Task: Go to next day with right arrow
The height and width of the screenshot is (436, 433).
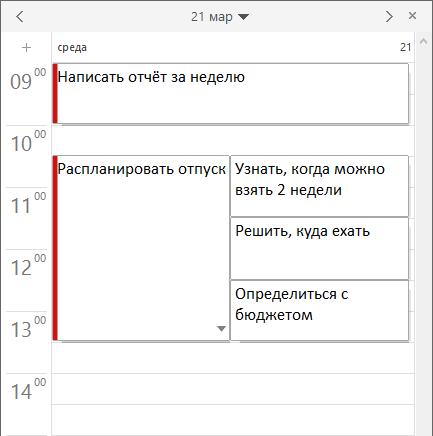Action: 389,16
